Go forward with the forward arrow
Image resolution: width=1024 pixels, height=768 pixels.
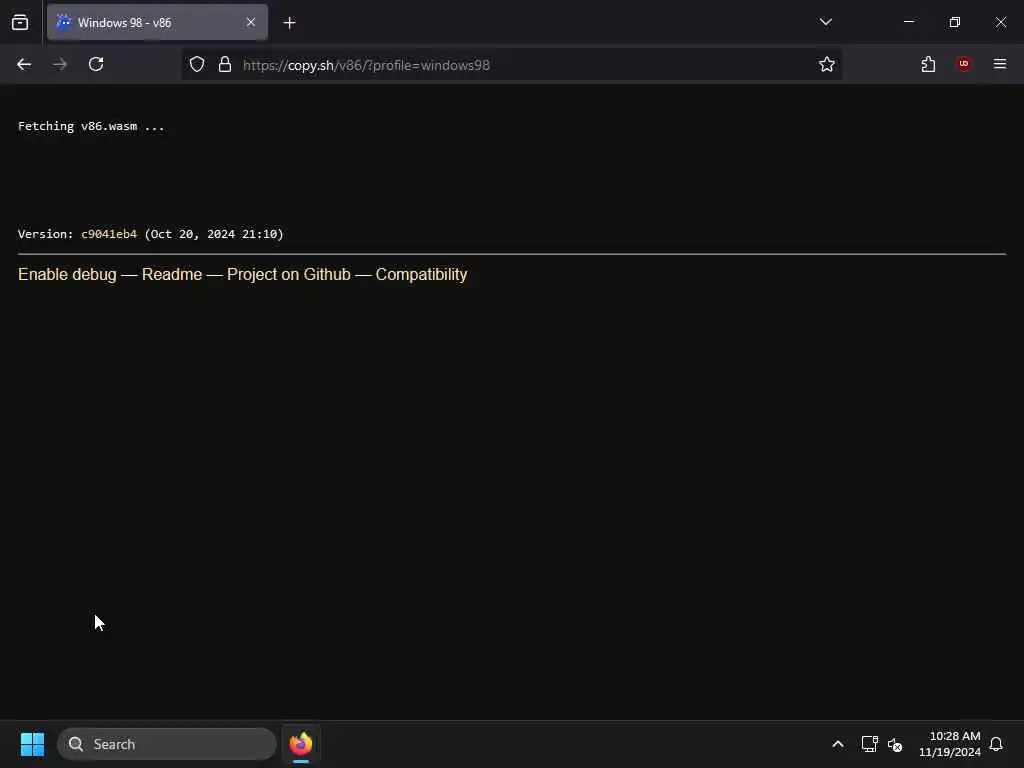click(59, 64)
